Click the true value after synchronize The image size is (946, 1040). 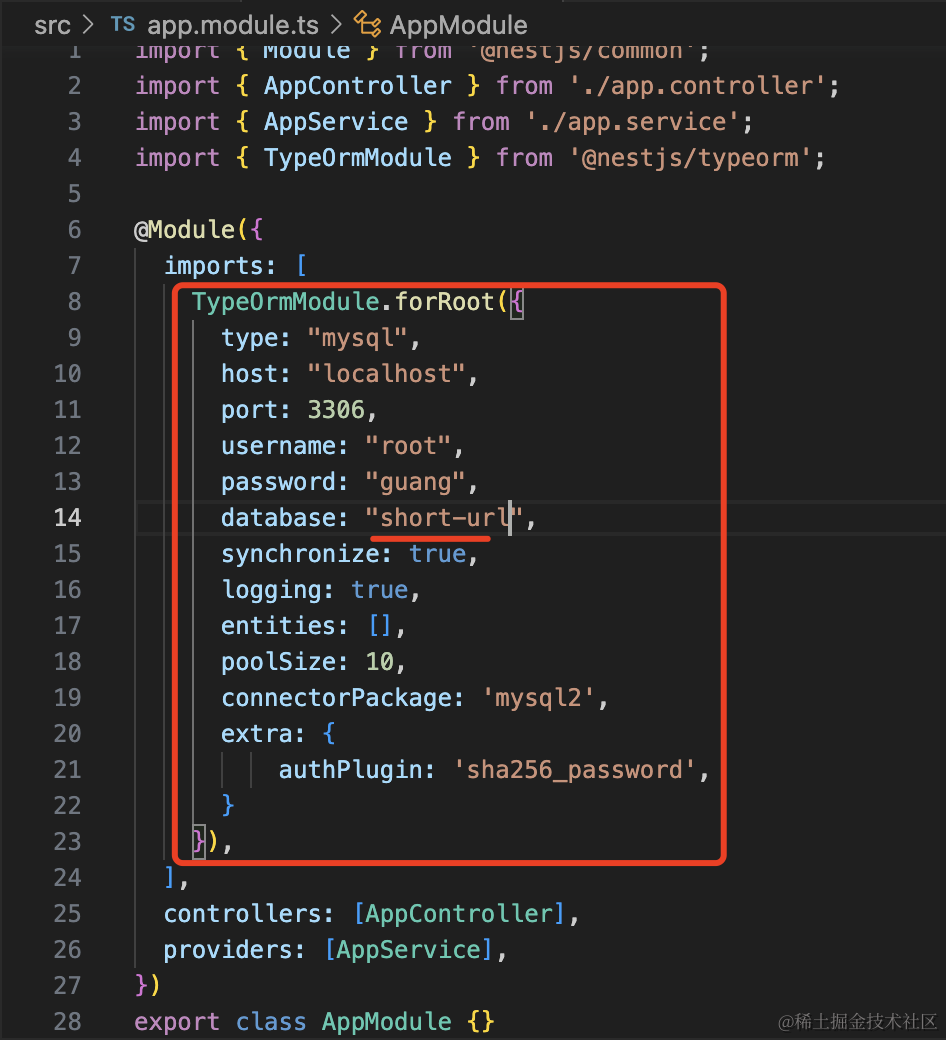click(x=437, y=554)
